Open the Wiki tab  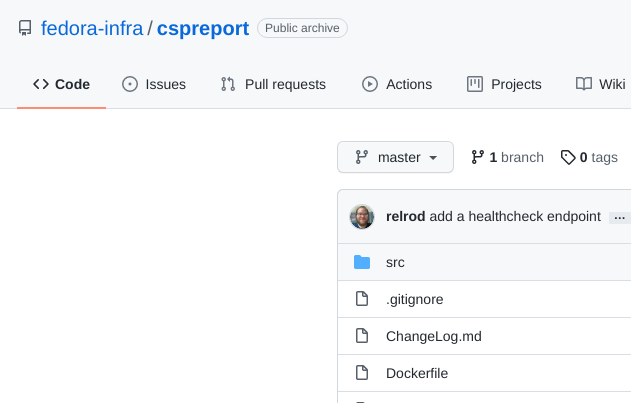click(x=600, y=84)
